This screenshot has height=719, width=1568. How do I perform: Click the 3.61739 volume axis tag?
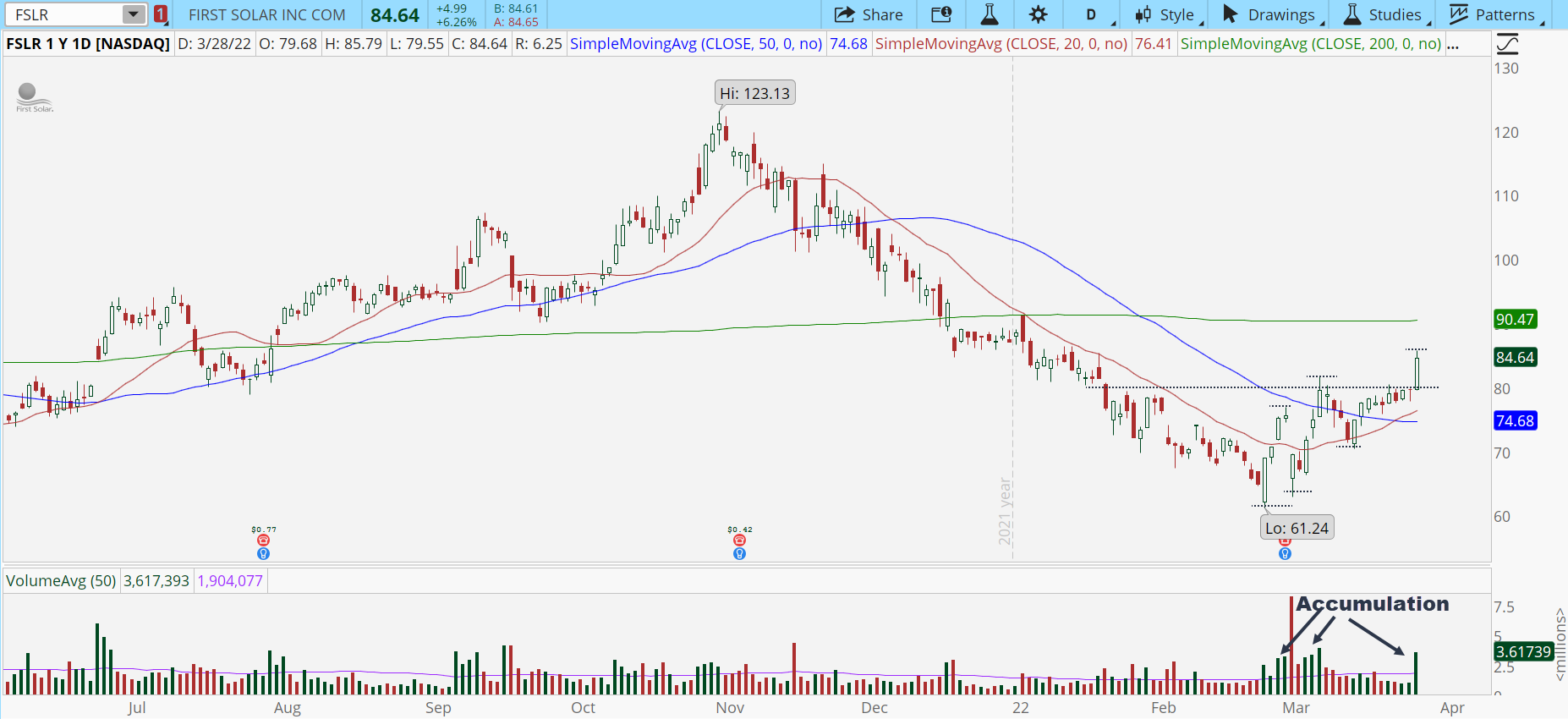[1523, 652]
